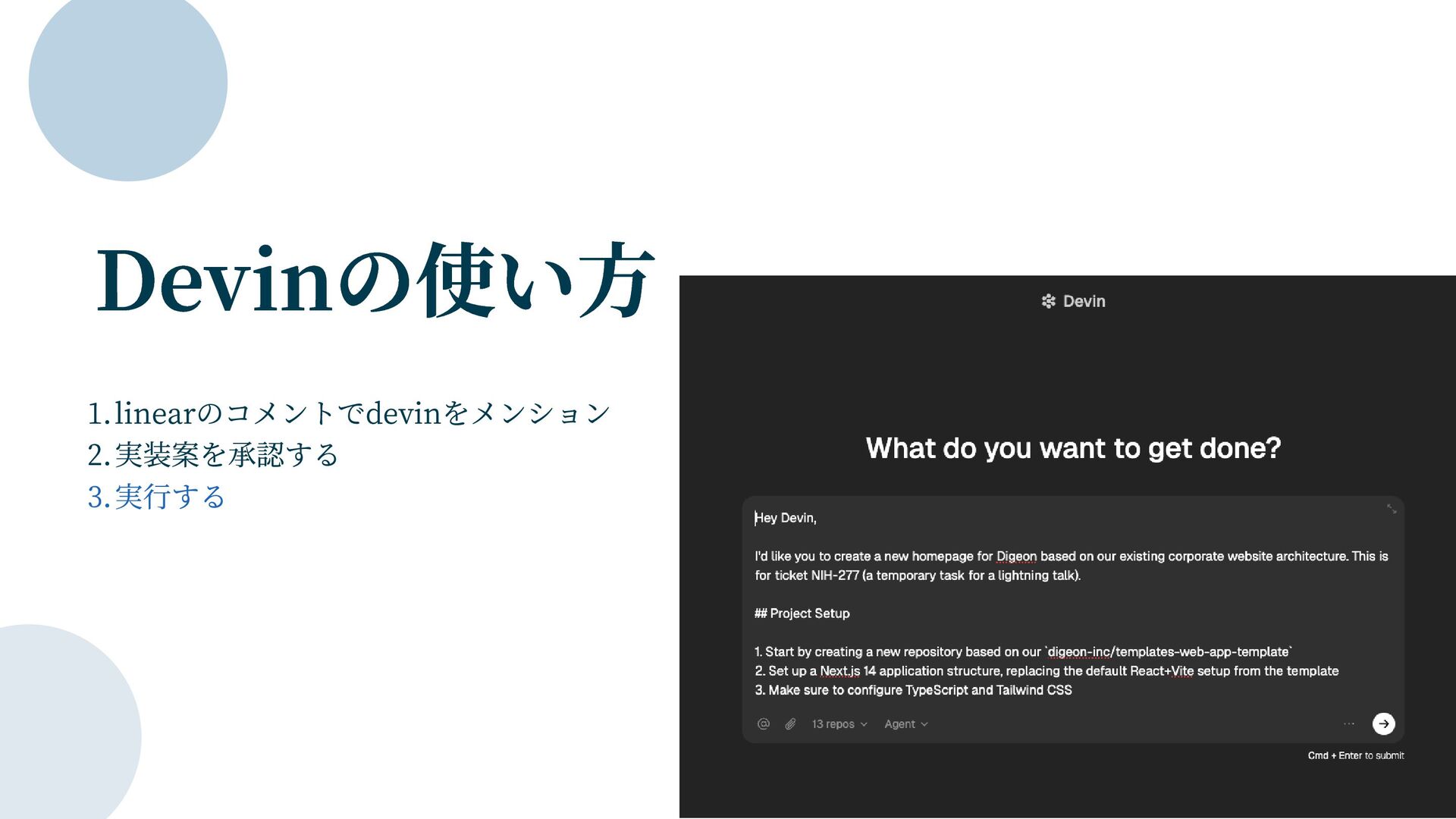The width and height of the screenshot is (1456, 819).
Task: Click the three-dot more options icon
Action: pyautogui.click(x=1349, y=724)
